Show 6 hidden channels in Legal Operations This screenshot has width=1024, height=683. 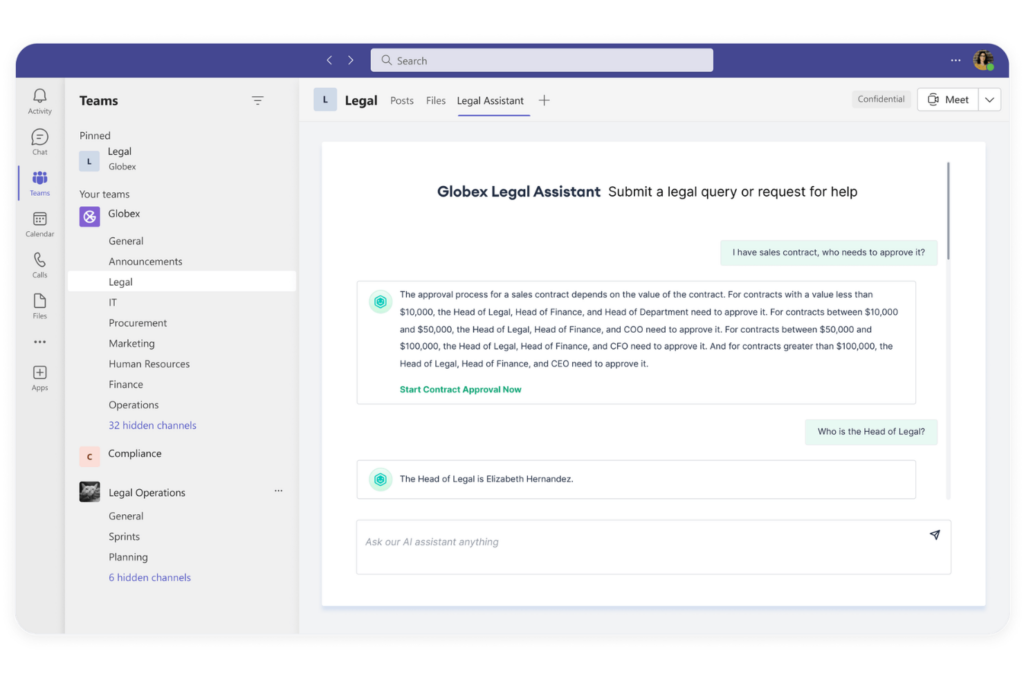[x=150, y=577]
